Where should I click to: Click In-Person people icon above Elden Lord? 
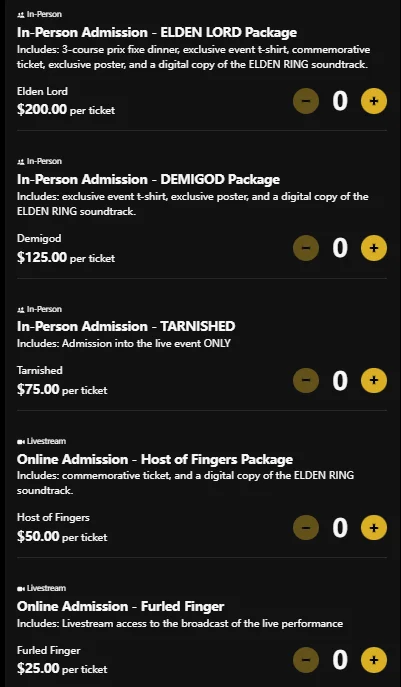pos(21,14)
